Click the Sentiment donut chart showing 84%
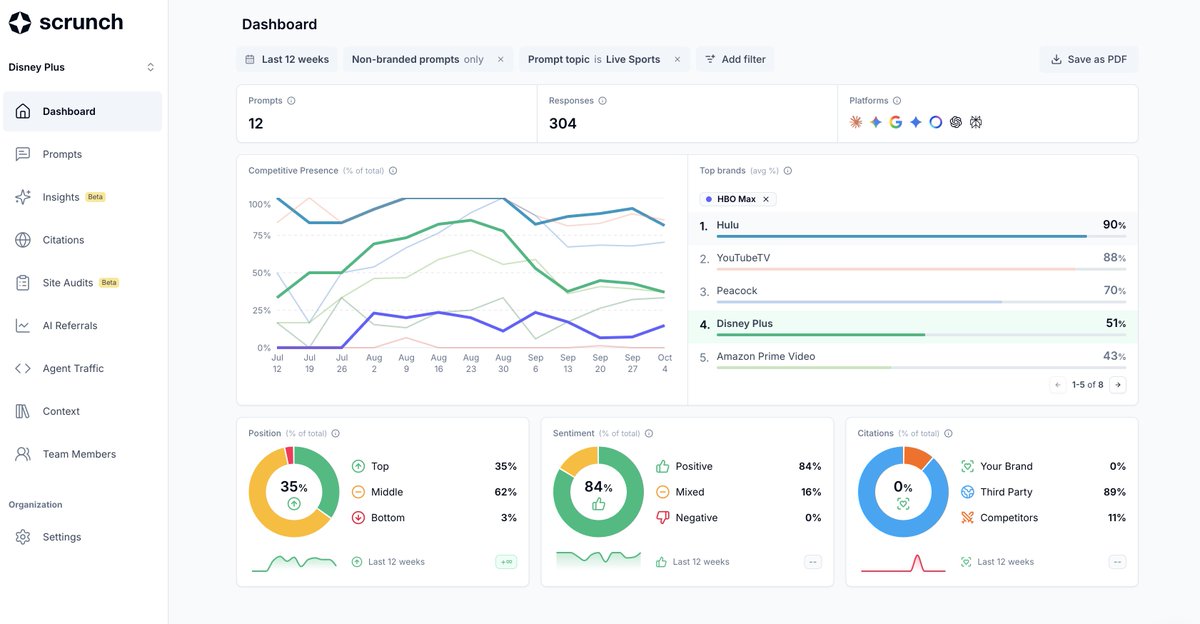The width and height of the screenshot is (1200, 624). [598, 492]
